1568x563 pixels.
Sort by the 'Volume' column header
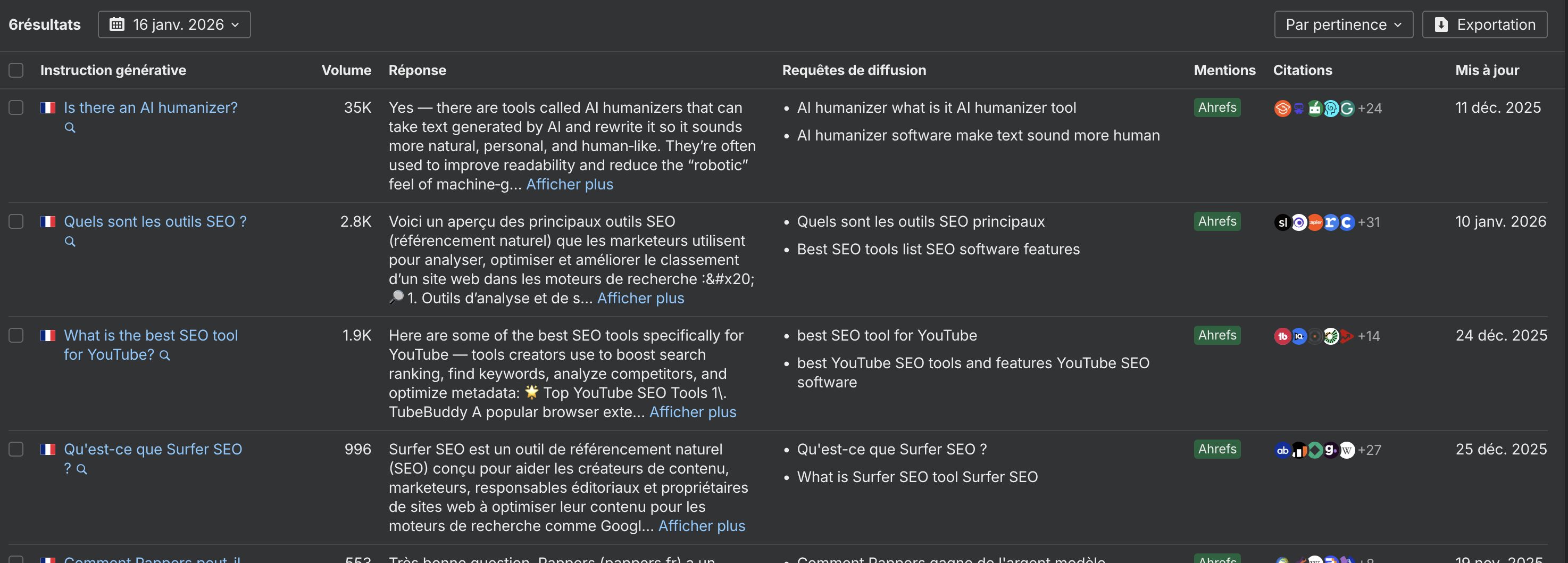346,70
